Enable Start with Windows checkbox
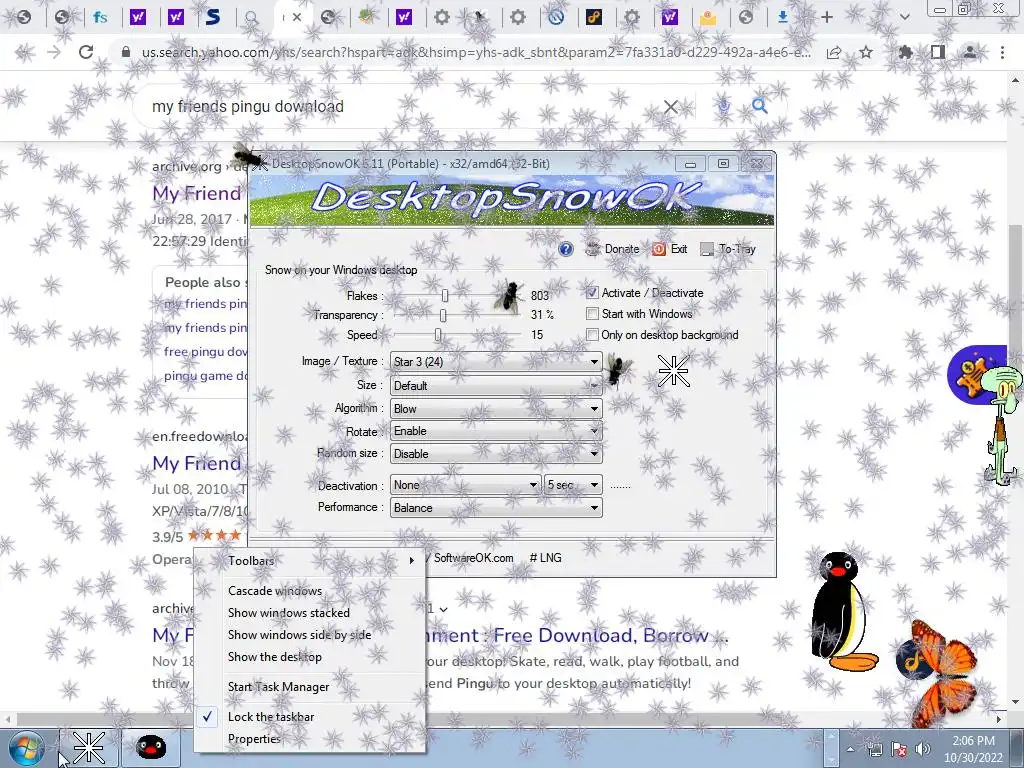 click(592, 313)
